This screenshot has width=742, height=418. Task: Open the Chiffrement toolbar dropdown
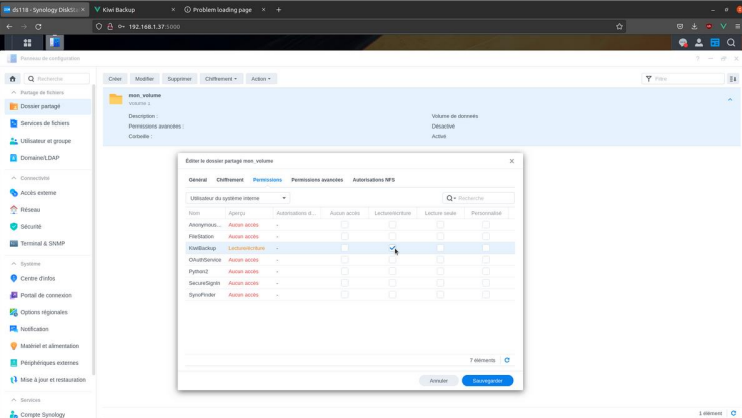(x=221, y=79)
